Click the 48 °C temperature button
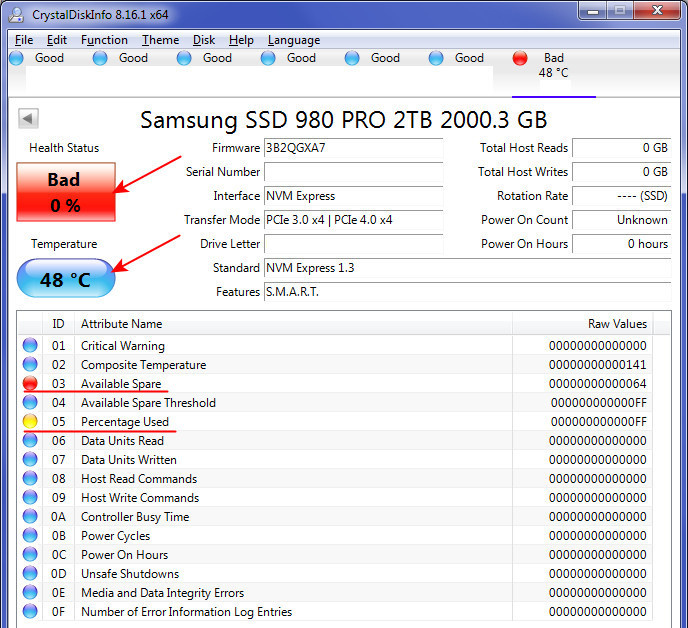 (66, 279)
